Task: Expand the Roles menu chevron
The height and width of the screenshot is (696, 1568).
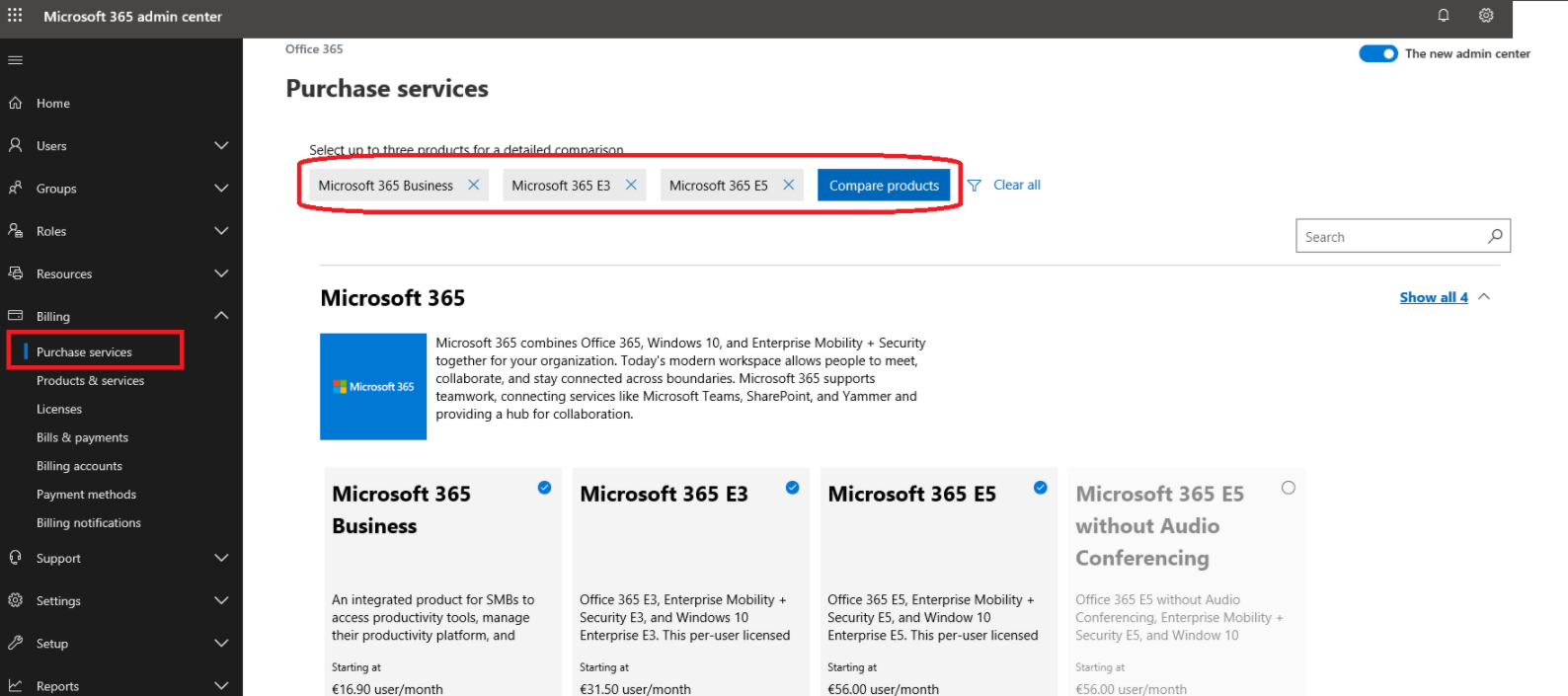Action: [x=221, y=230]
